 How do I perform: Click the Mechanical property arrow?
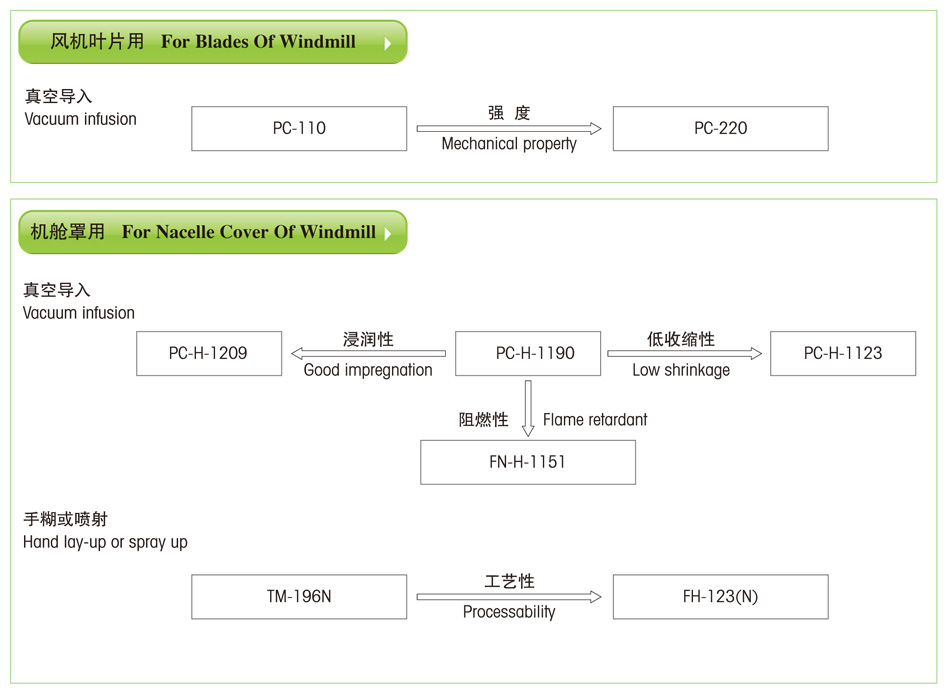(509, 128)
